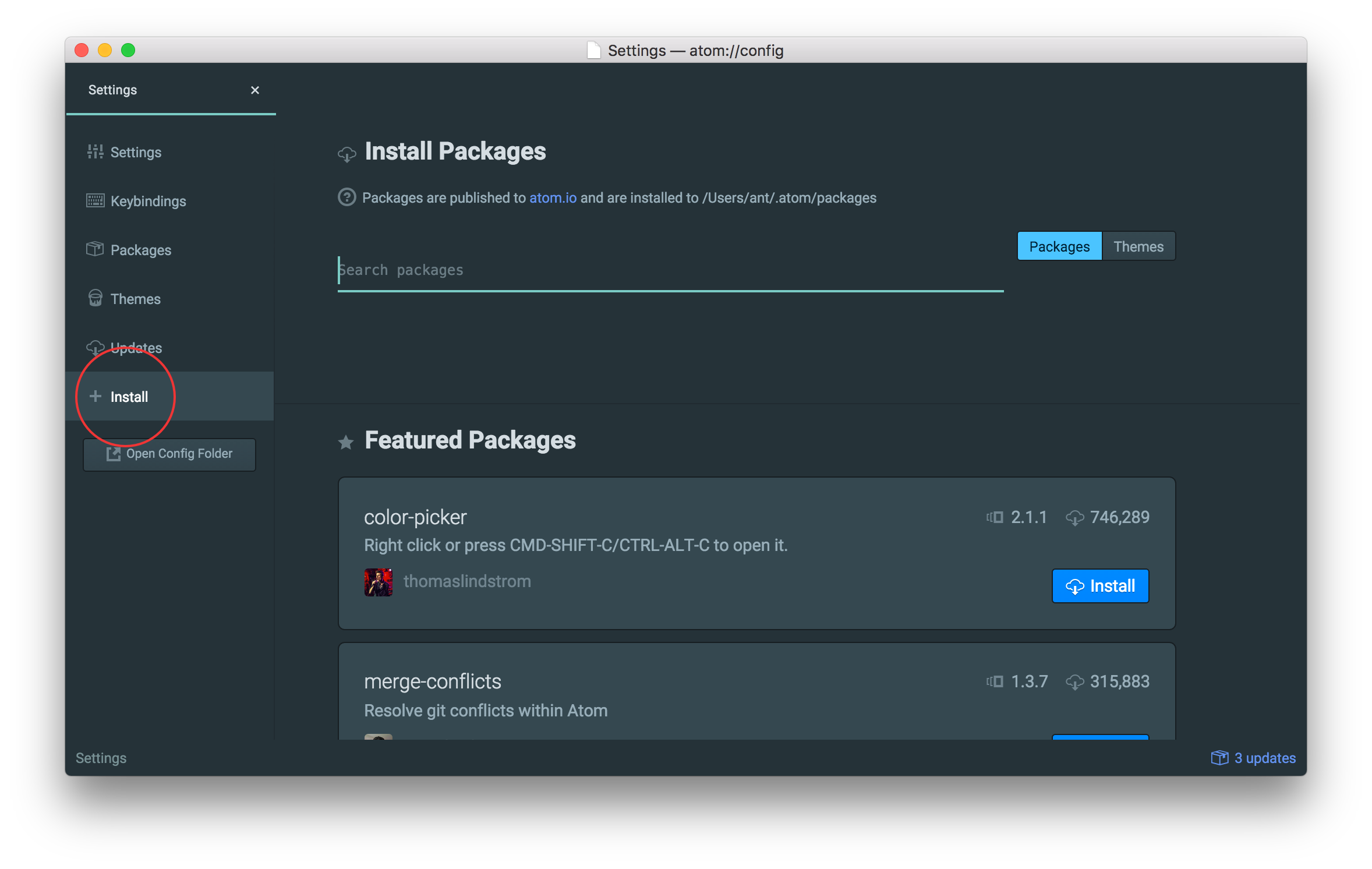Click the Open Config Folder icon
The image size is (1372, 869).
(111, 453)
